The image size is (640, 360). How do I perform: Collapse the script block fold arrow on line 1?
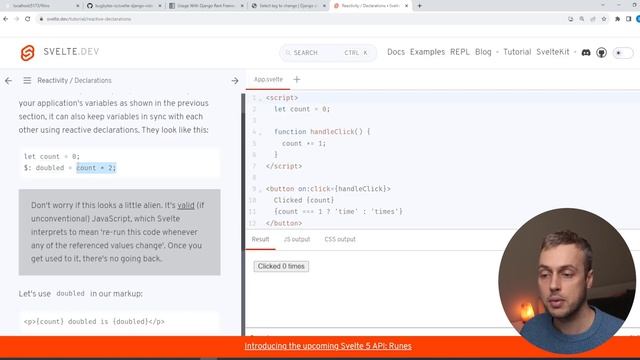coord(260,99)
